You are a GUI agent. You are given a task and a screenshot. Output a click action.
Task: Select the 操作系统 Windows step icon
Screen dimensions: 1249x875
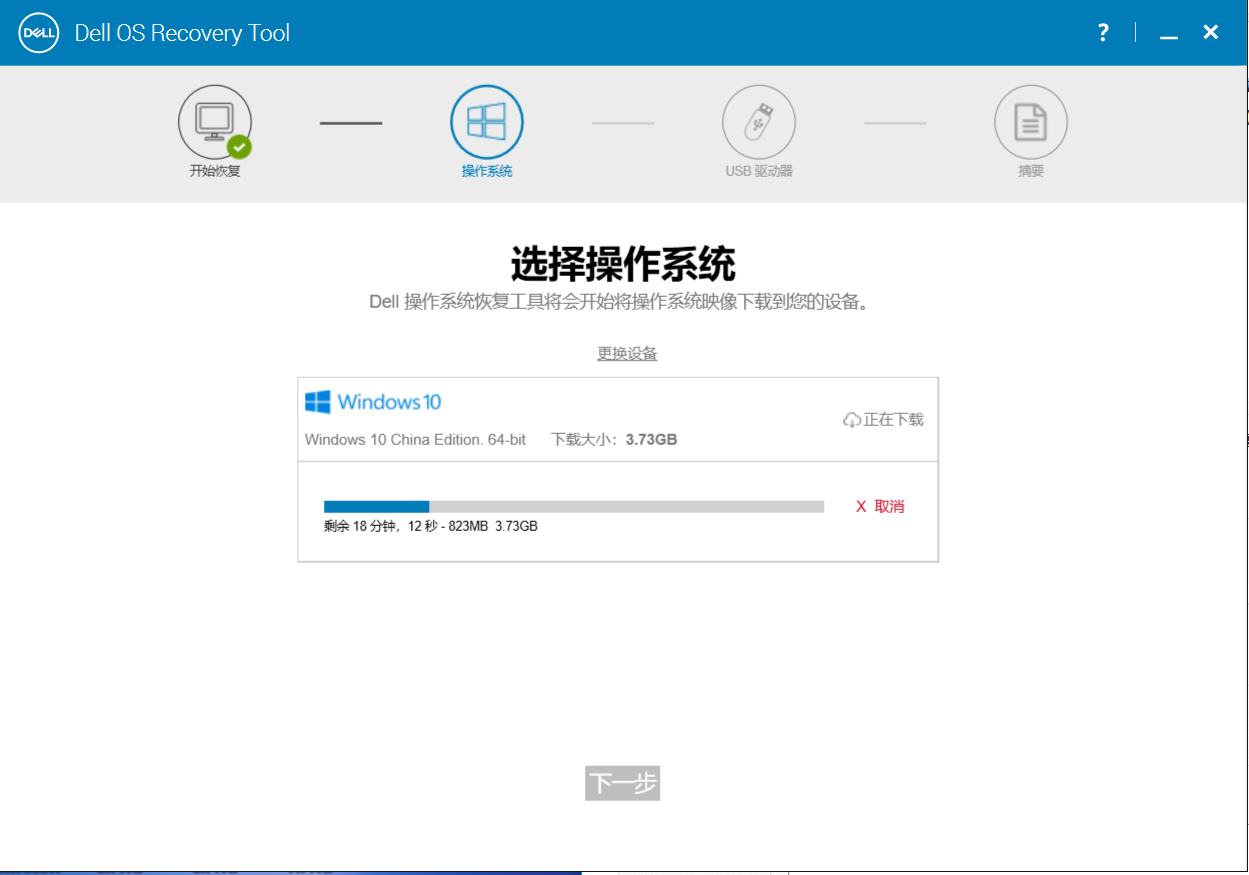pyautogui.click(x=487, y=122)
